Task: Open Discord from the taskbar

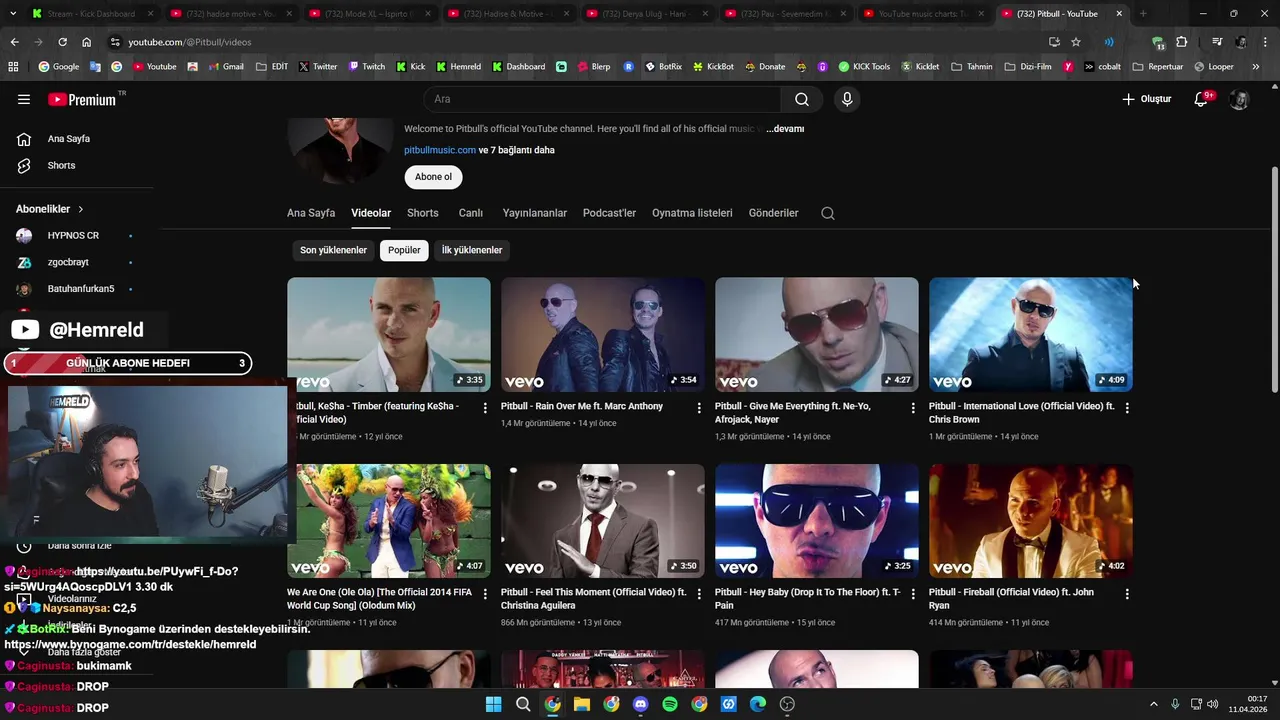Action: pos(641,704)
